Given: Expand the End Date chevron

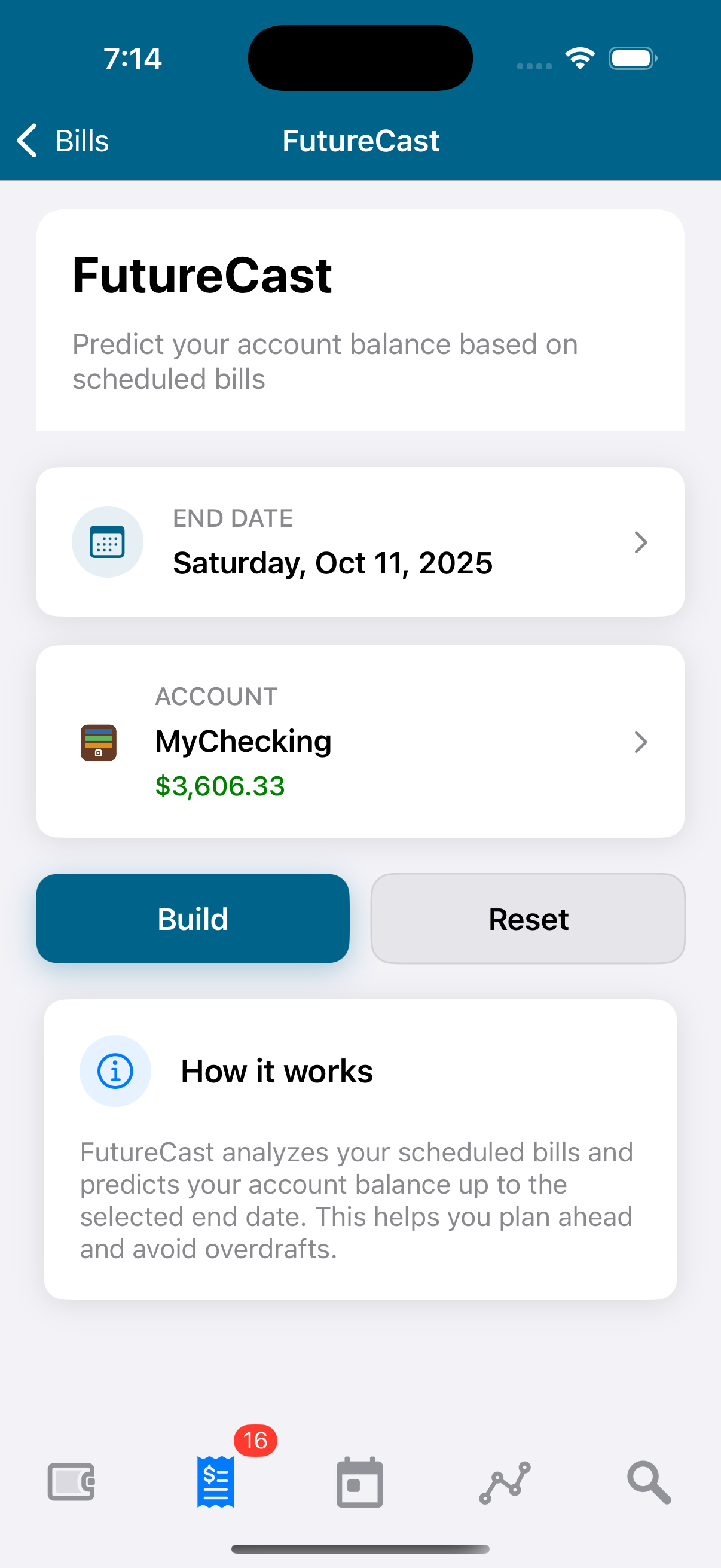Looking at the screenshot, I should tap(640, 542).
